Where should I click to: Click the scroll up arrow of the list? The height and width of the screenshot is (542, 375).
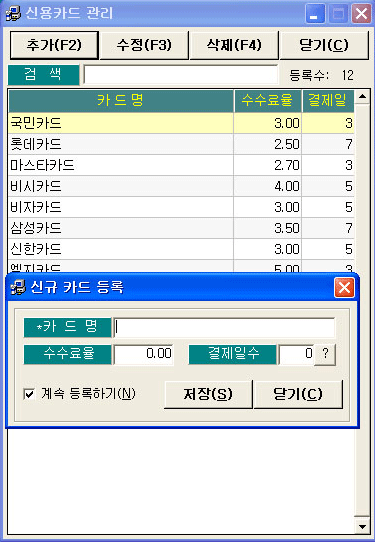[x=362, y=96]
